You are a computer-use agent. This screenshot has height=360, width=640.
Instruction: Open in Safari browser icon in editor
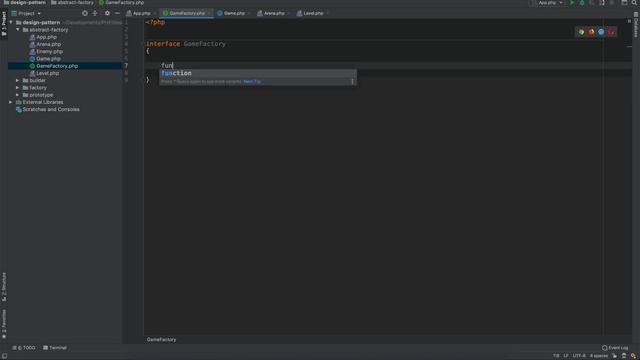click(601, 32)
